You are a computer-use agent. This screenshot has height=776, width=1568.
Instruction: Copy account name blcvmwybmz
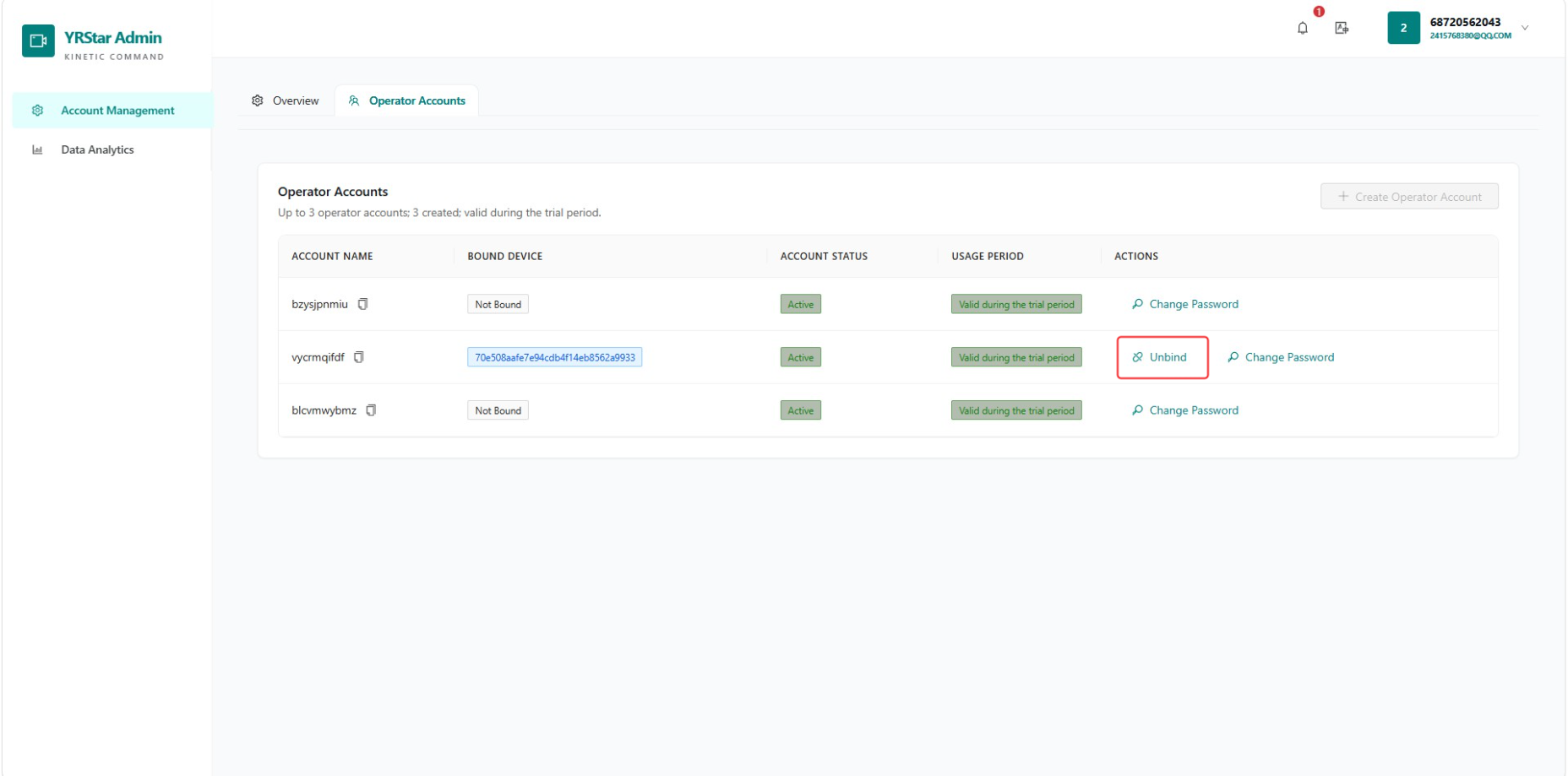371,410
